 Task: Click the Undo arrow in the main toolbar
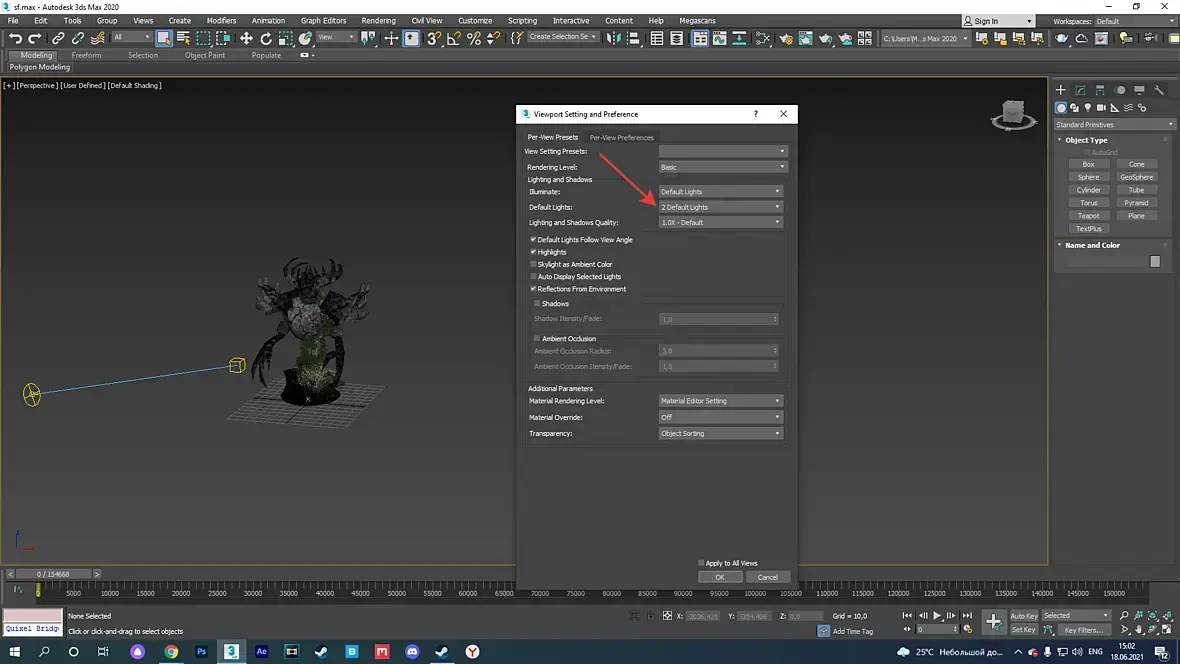click(15, 38)
